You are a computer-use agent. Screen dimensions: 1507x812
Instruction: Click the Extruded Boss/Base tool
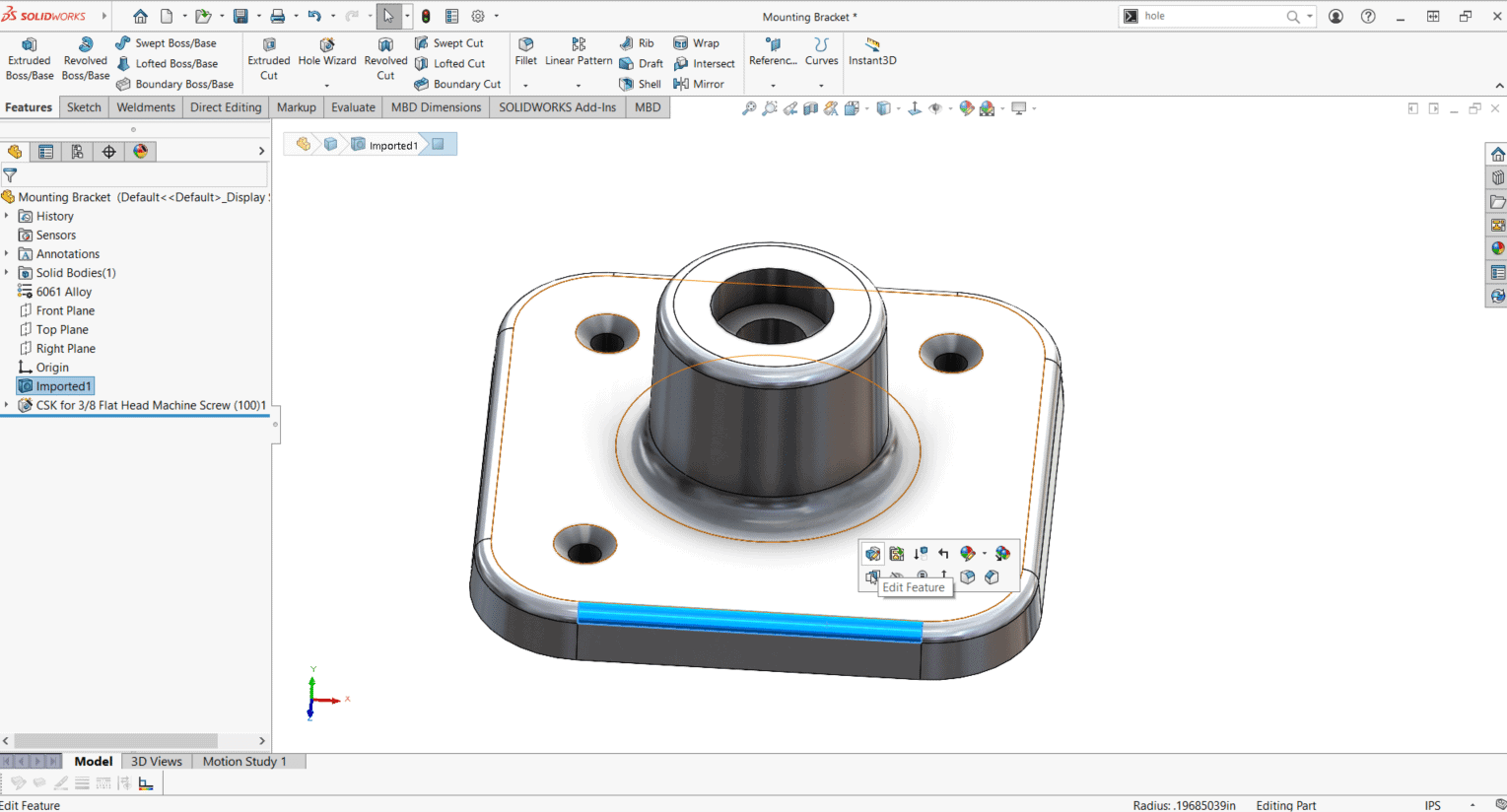[30, 59]
